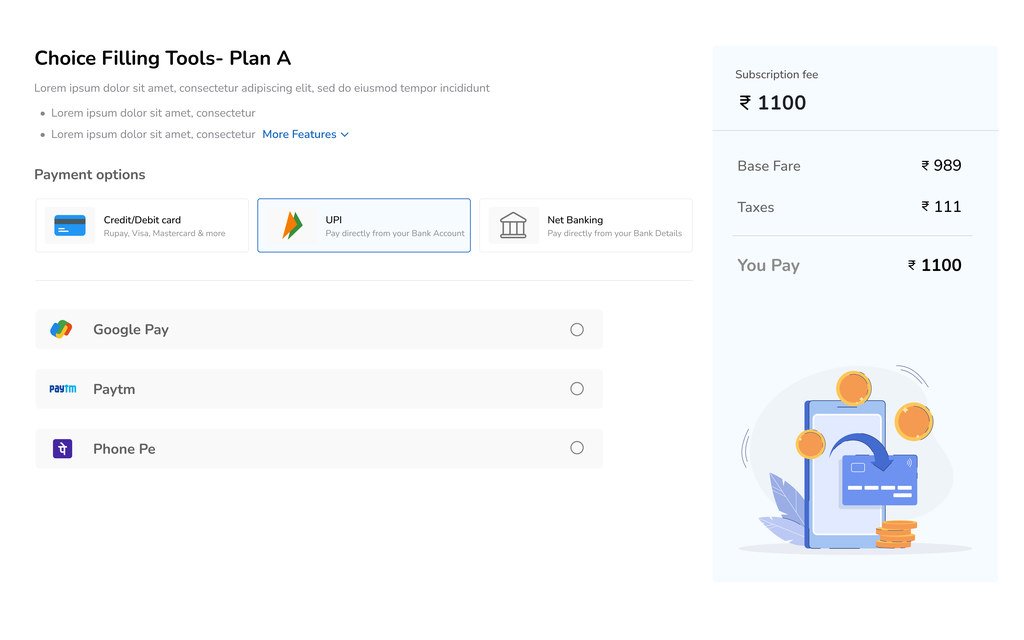The image size is (1024, 640).
Task: Click the Paytm label text
Action: click(114, 389)
